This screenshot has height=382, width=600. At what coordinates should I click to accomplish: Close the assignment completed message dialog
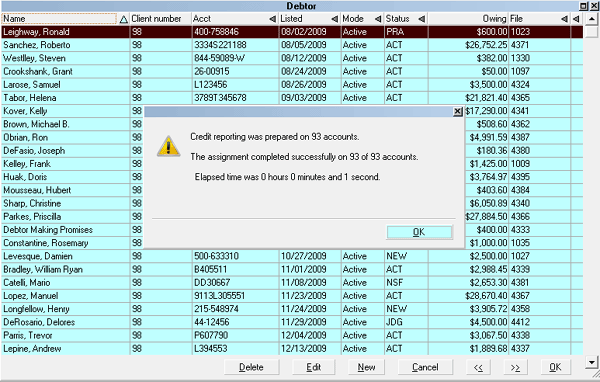(457, 111)
